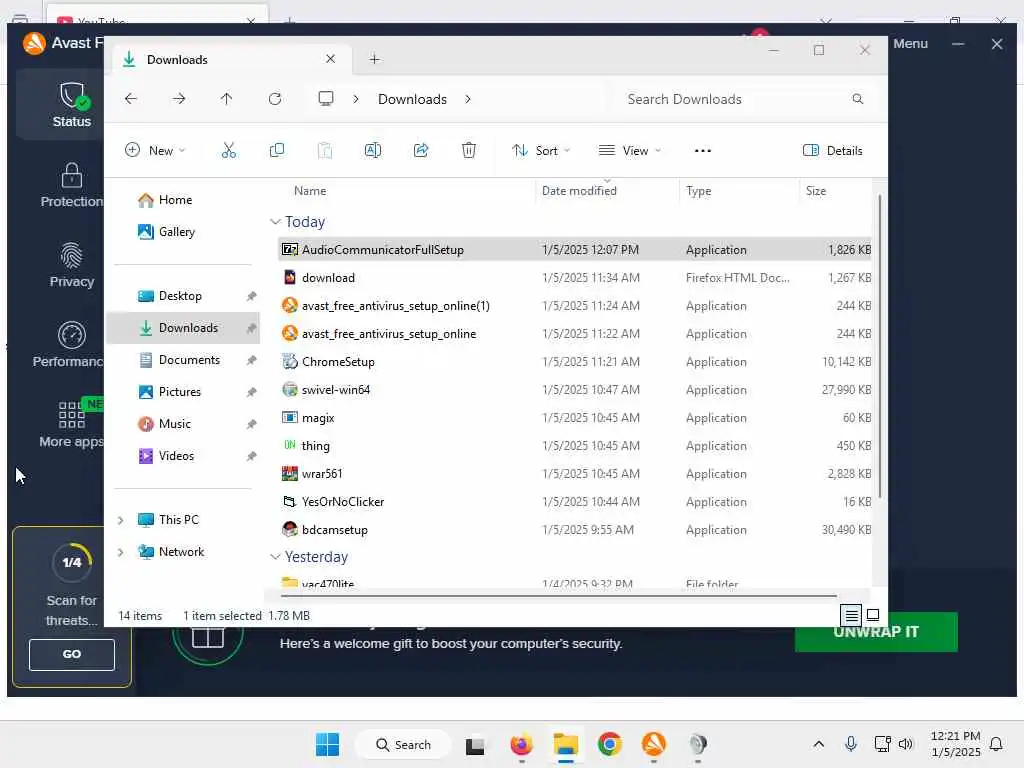The image size is (1024, 768).
Task: Select Pictures in navigation pane
Action: [x=184, y=392]
